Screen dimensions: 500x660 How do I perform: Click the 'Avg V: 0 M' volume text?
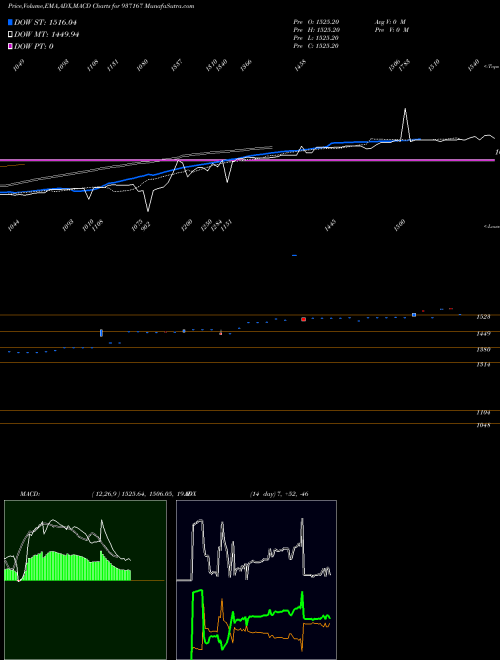[391, 21]
